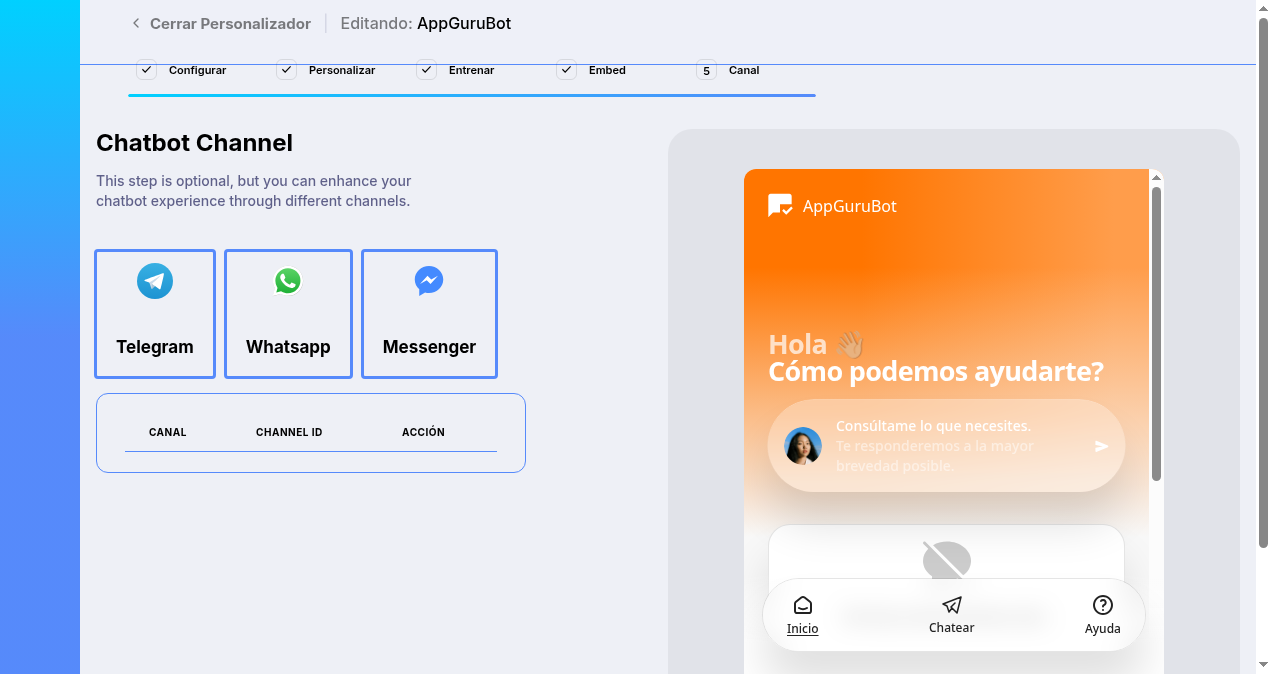The image size is (1271, 674).
Task: Click the ACCIÓN column header
Action: point(423,432)
